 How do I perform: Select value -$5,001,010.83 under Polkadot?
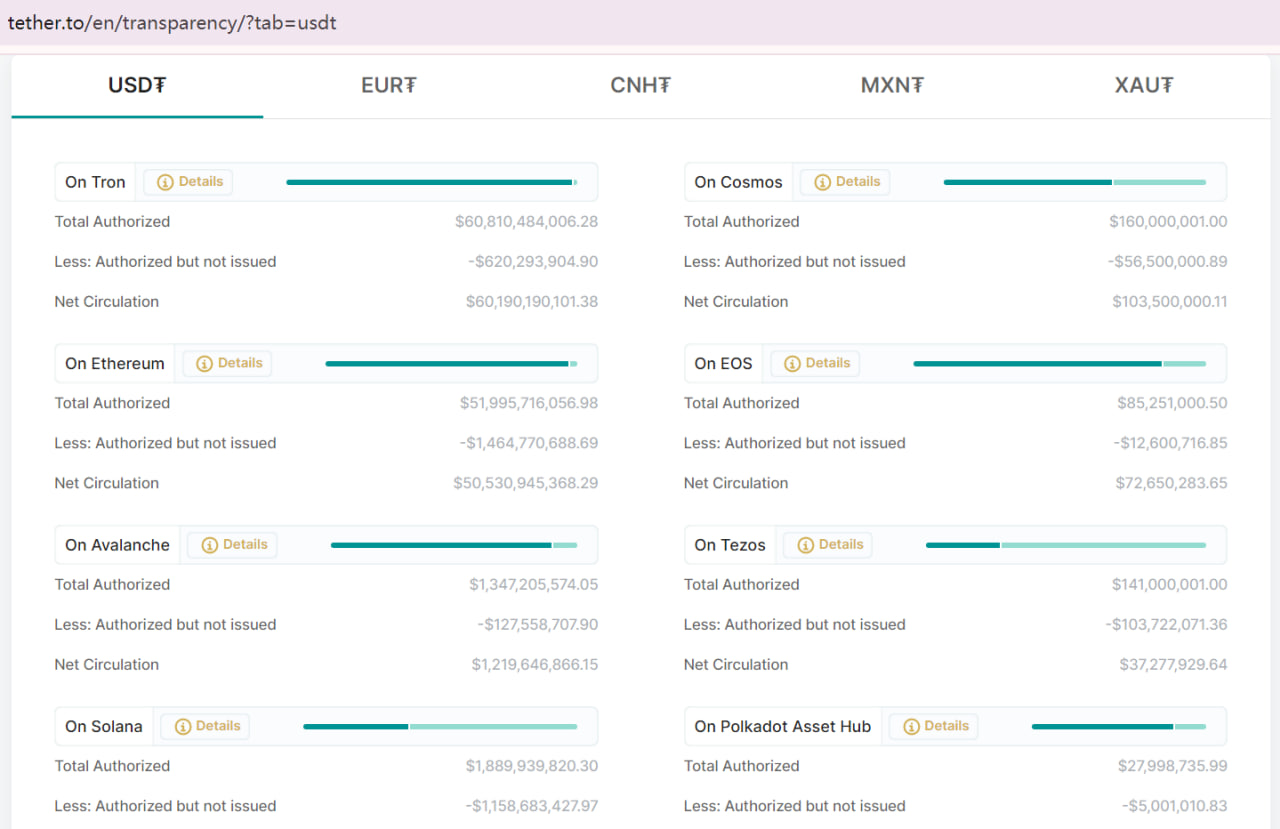1174,806
